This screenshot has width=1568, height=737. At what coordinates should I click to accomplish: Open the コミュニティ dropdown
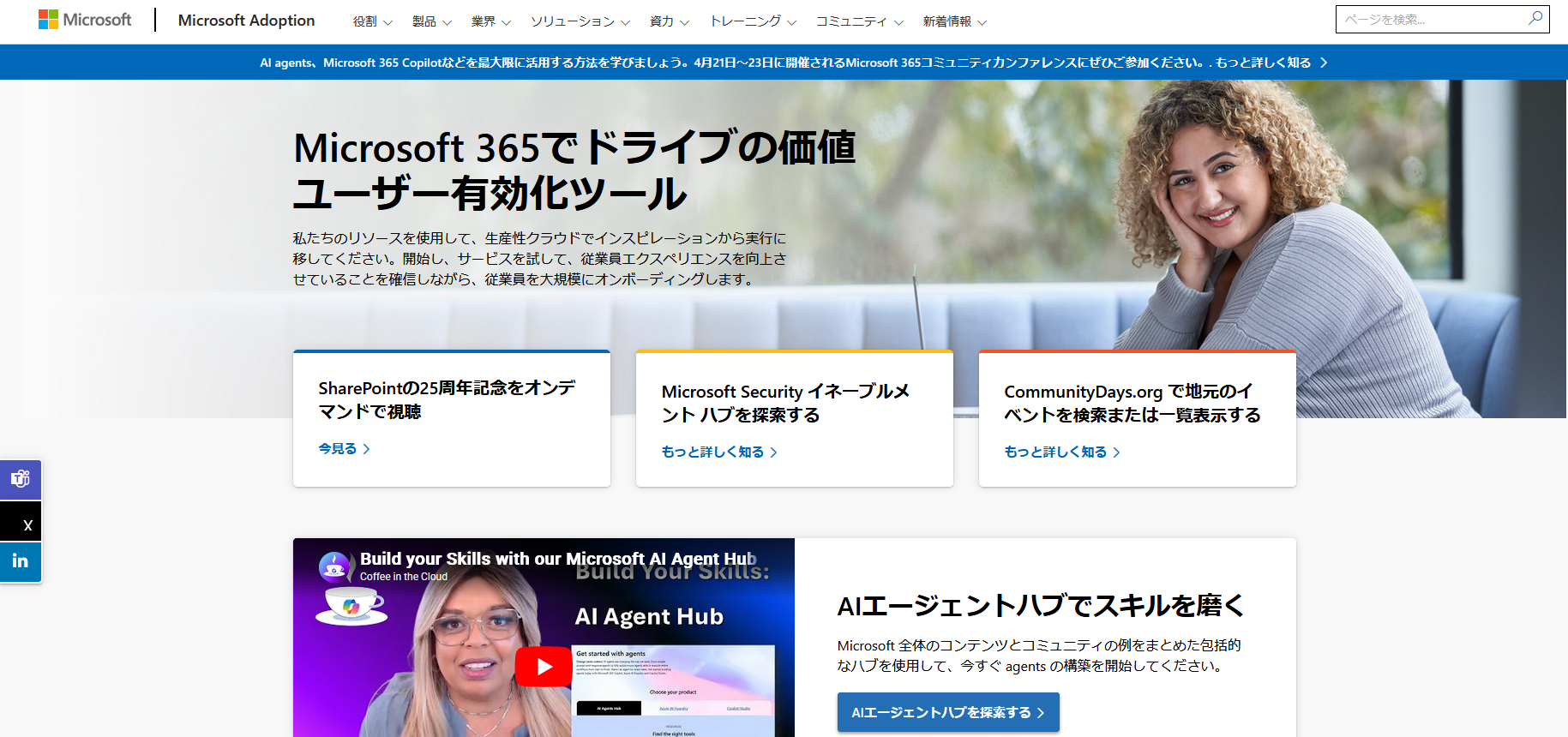coord(859,21)
